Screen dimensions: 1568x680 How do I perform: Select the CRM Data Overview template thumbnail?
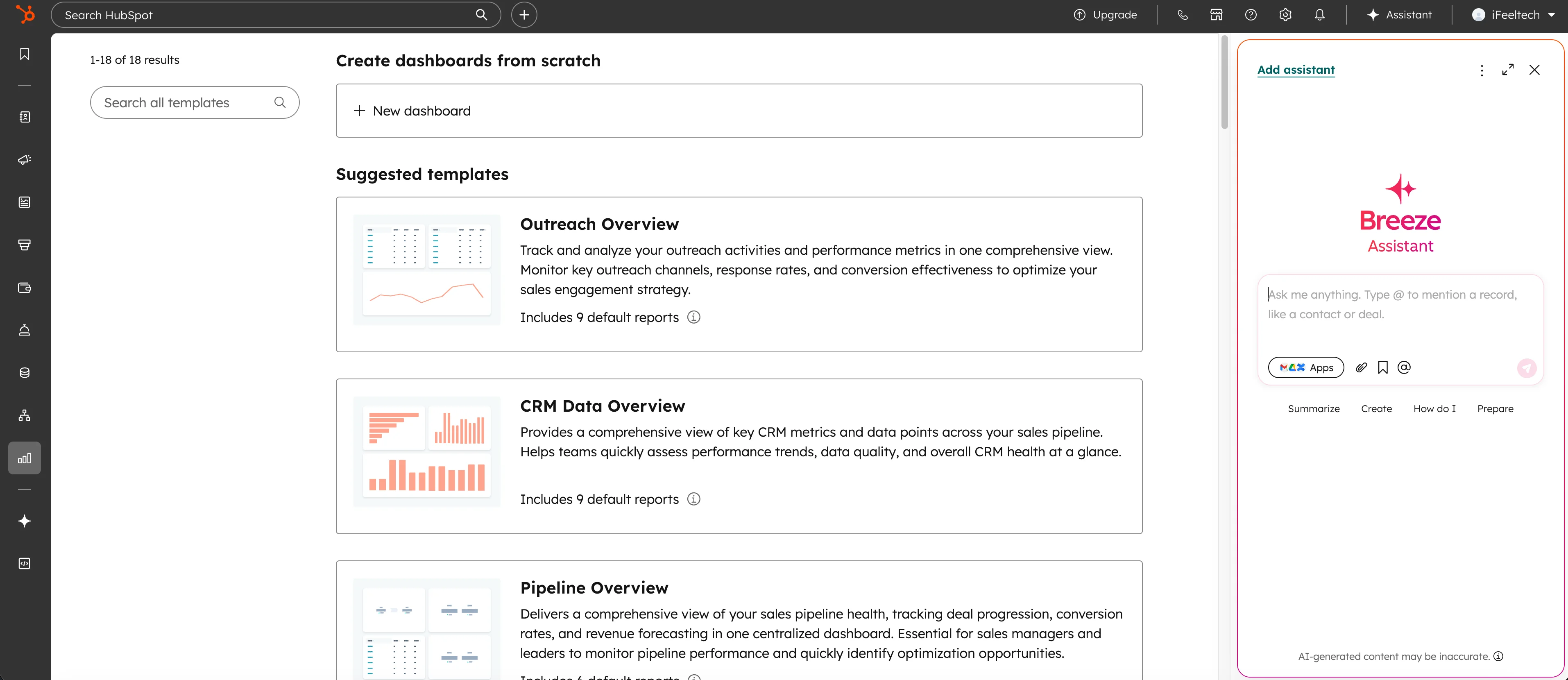pos(426,451)
